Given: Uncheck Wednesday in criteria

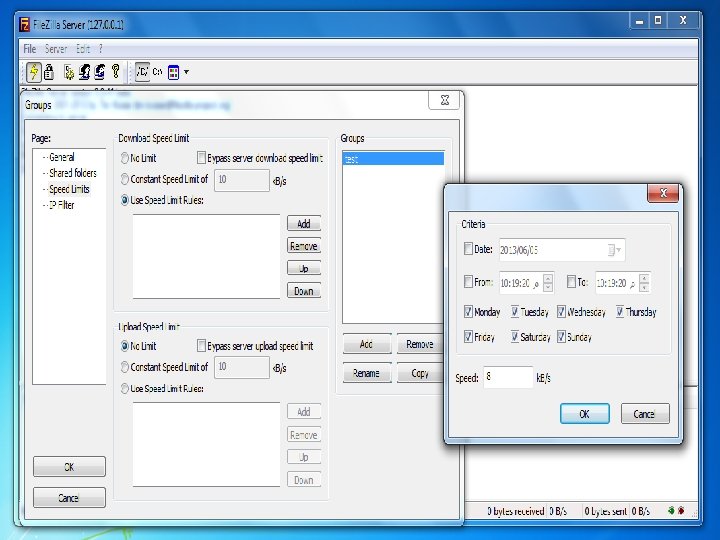Looking at the screenshot, I should [561, 312].
